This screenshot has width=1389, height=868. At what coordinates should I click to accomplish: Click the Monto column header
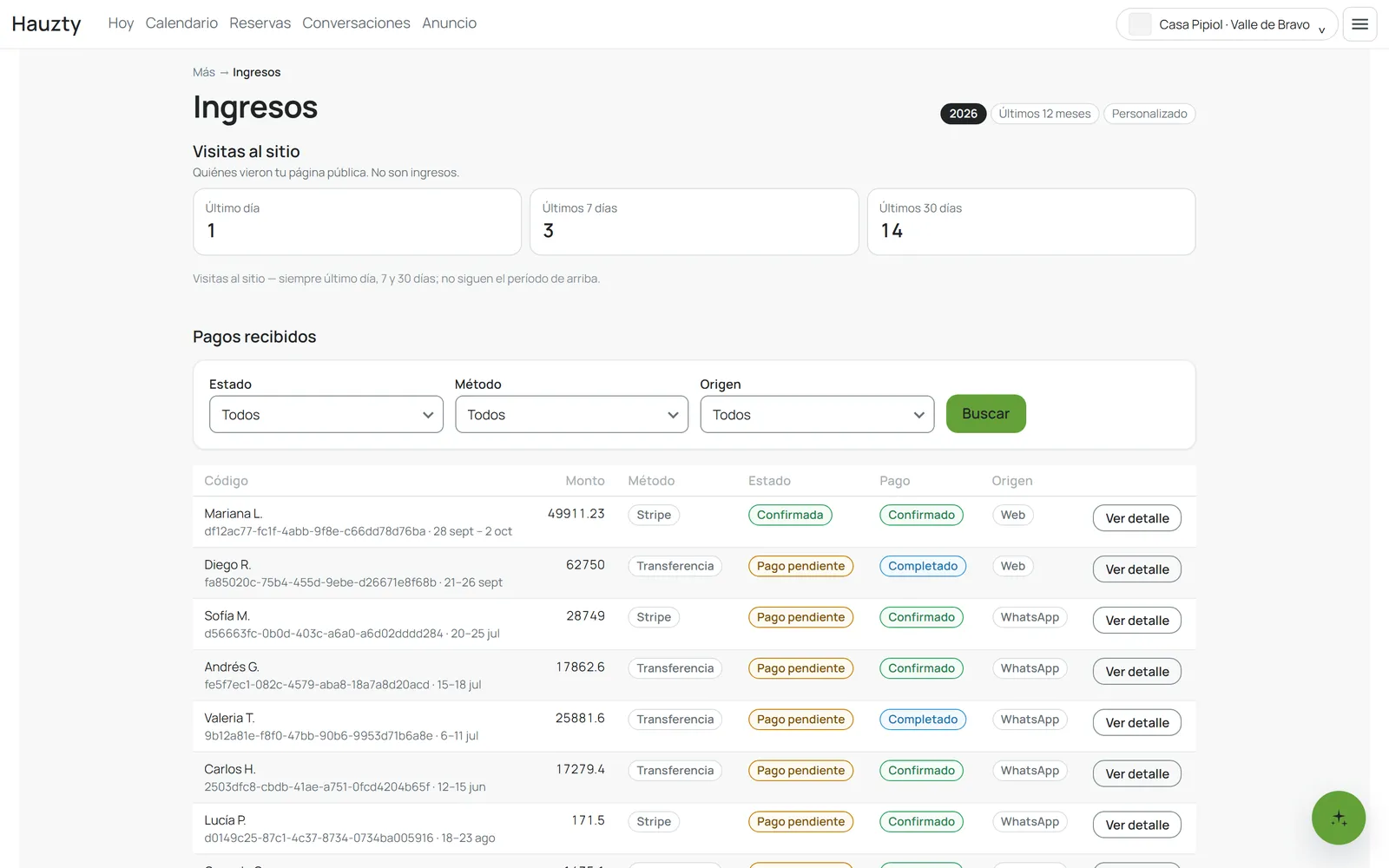point(585,481)
